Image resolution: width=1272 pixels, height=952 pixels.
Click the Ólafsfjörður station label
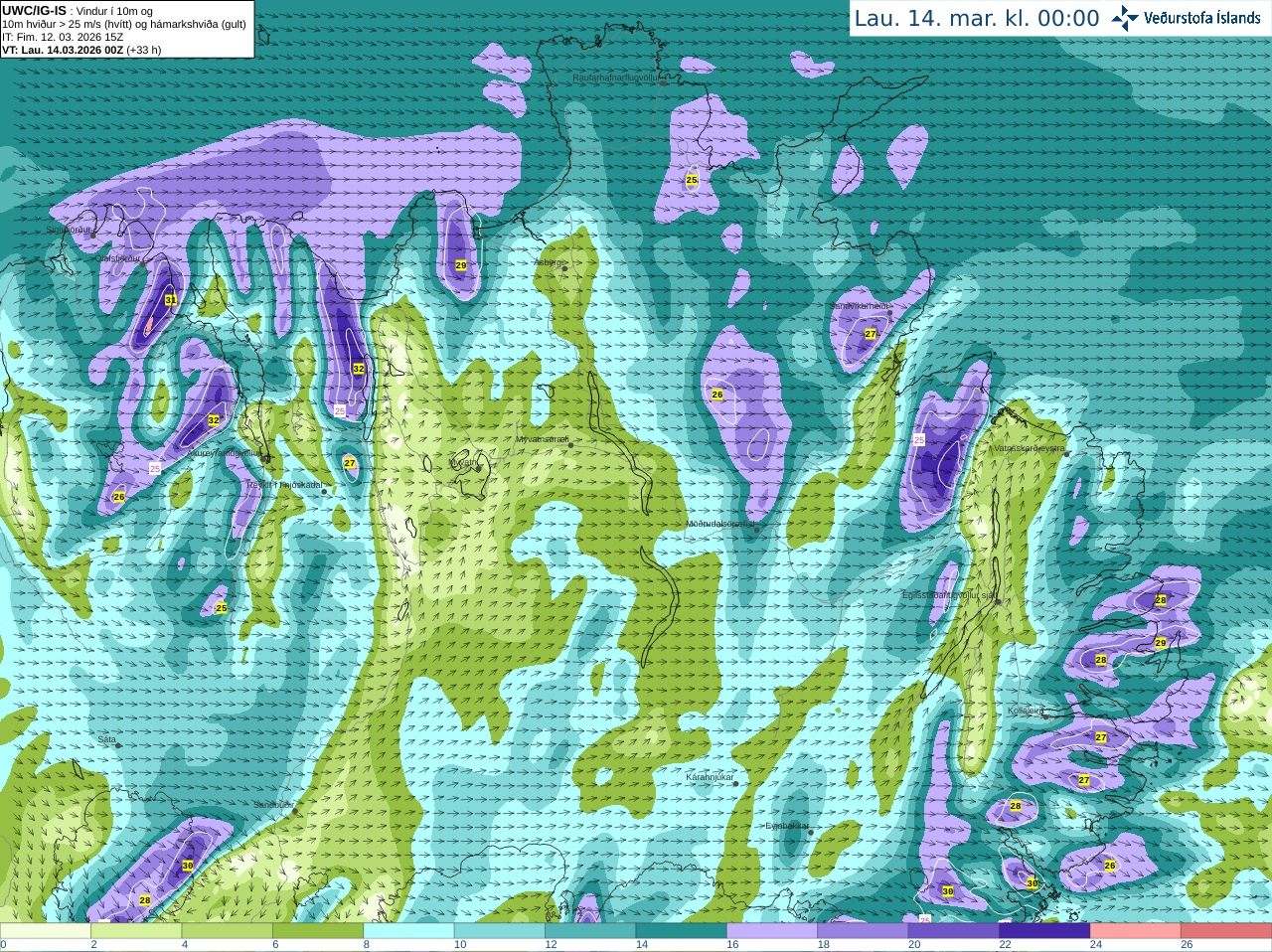coord(116,257)
